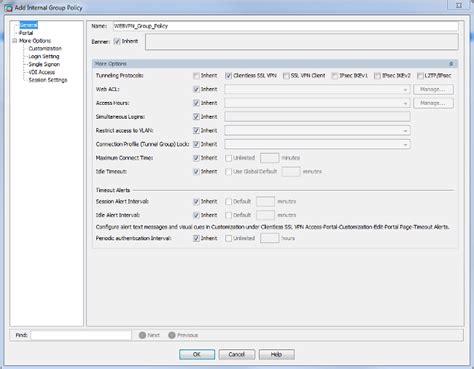Uncheck Simultaneous Logins Inherit checkbox
474x369 pixels.
[x=196, y=117]
